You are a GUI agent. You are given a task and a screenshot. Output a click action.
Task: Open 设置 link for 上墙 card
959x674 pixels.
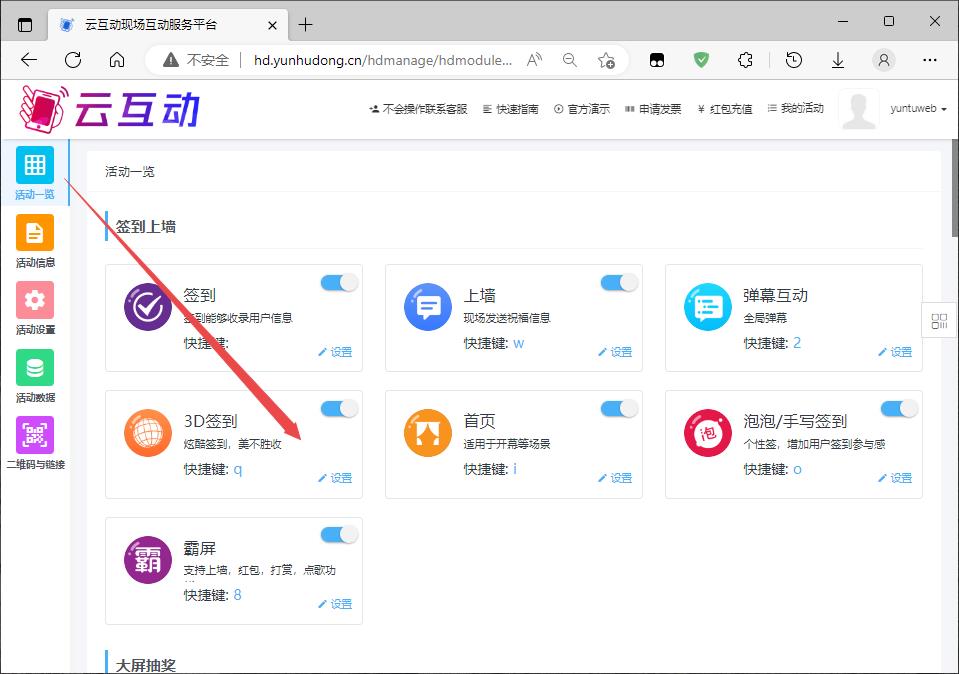point(615,352)
